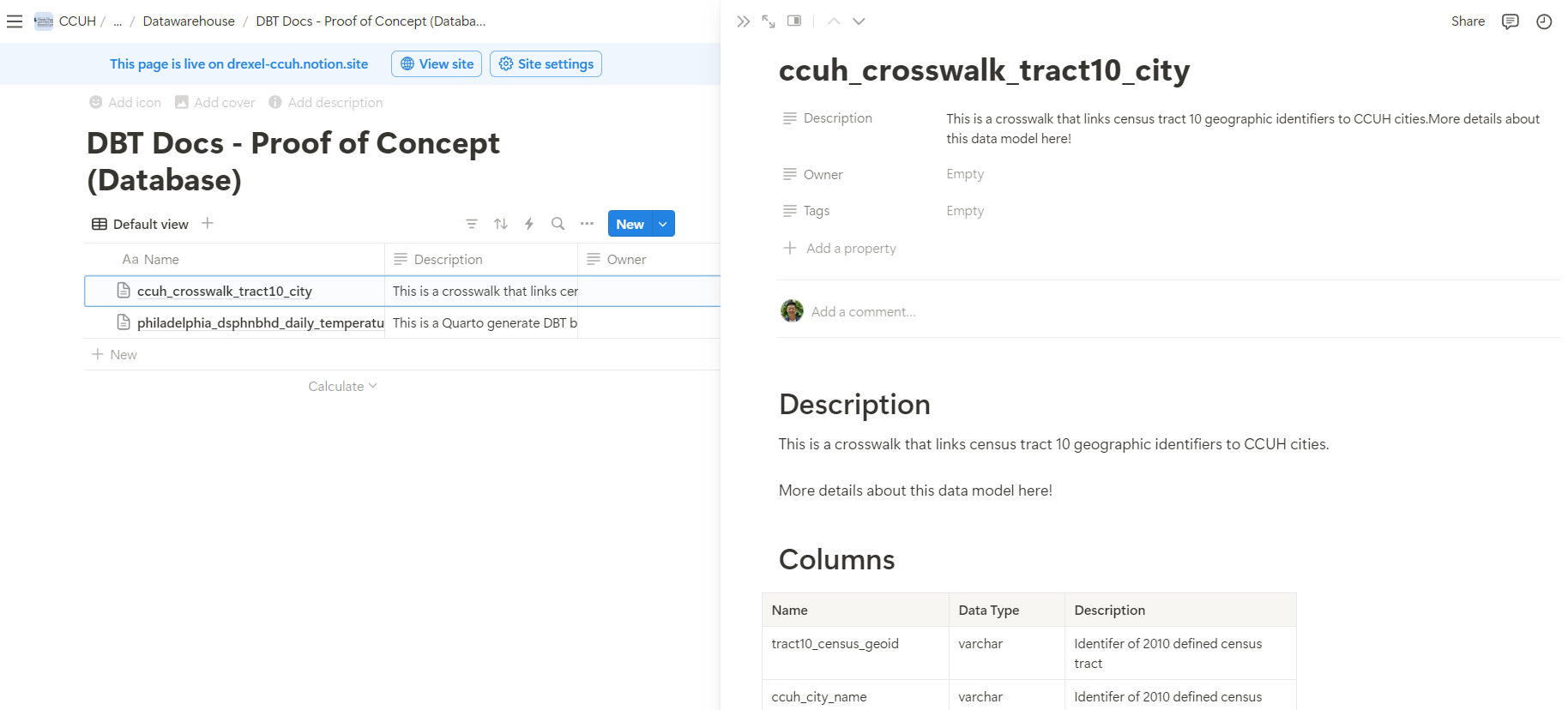Close the side peek with double chevron
This screenshot has width=1568, height=710.
[x=743, y=21]
